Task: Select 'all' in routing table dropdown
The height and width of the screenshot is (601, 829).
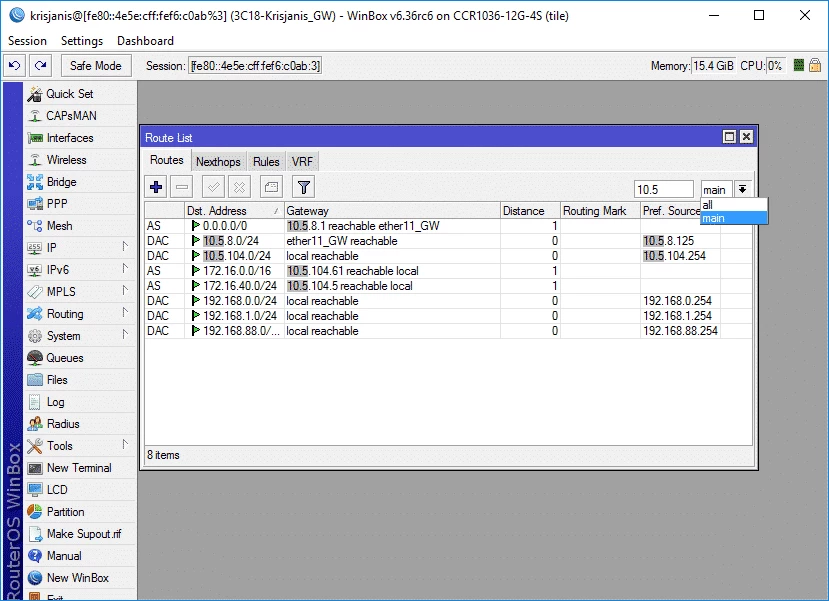Action: click(708, 205)
